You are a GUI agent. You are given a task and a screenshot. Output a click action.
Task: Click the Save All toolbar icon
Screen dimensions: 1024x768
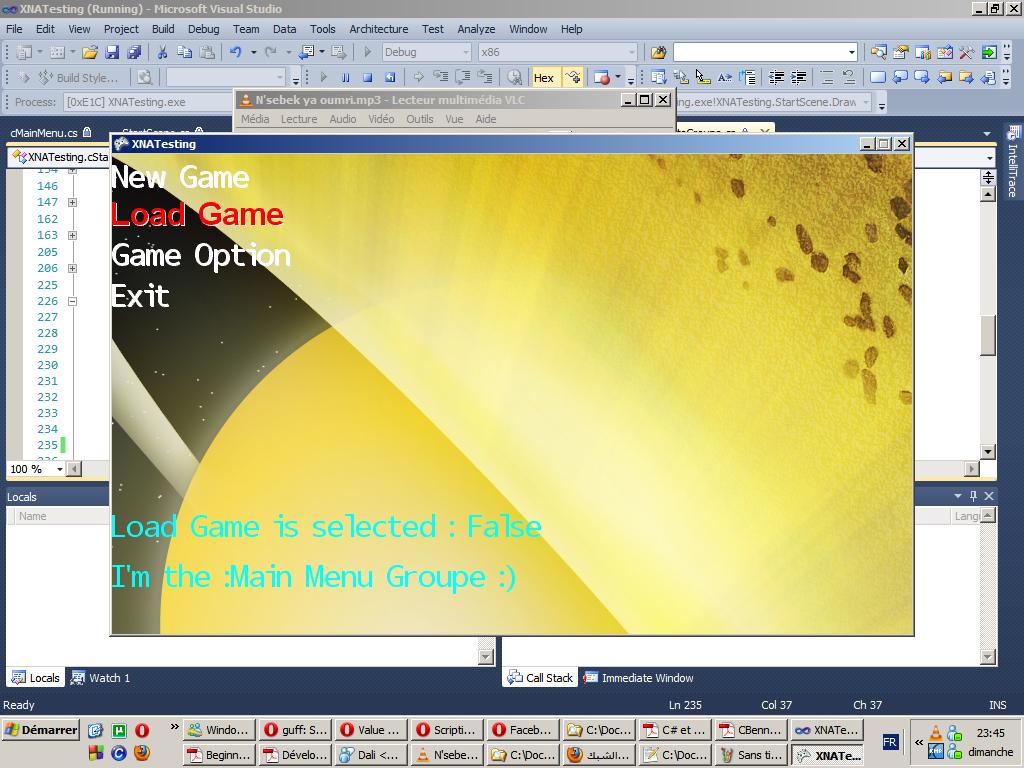[x=133, y=52]
